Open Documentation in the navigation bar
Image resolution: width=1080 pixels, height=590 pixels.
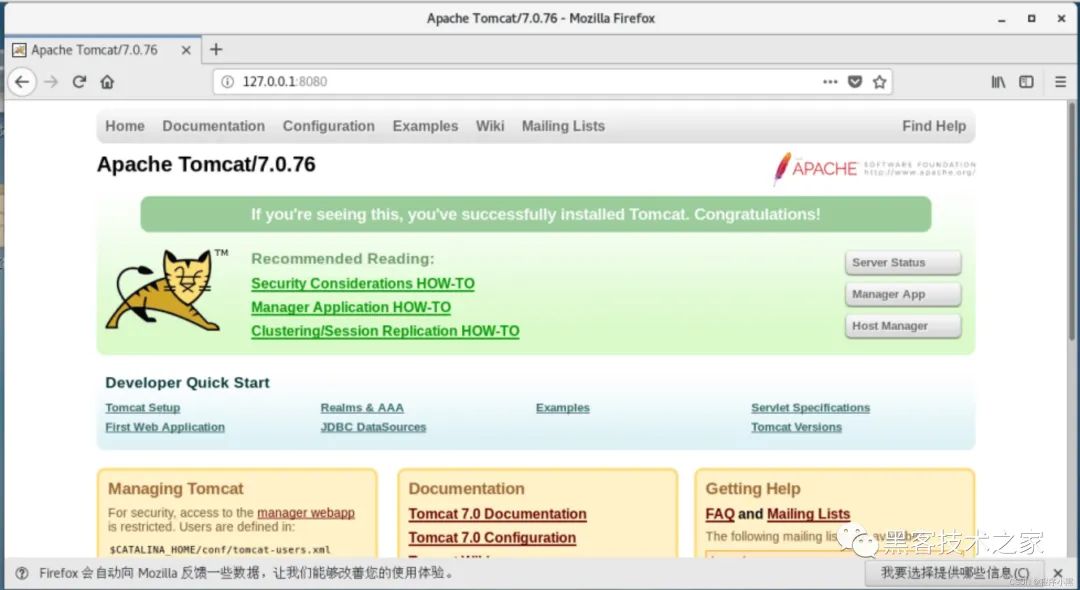214,126
